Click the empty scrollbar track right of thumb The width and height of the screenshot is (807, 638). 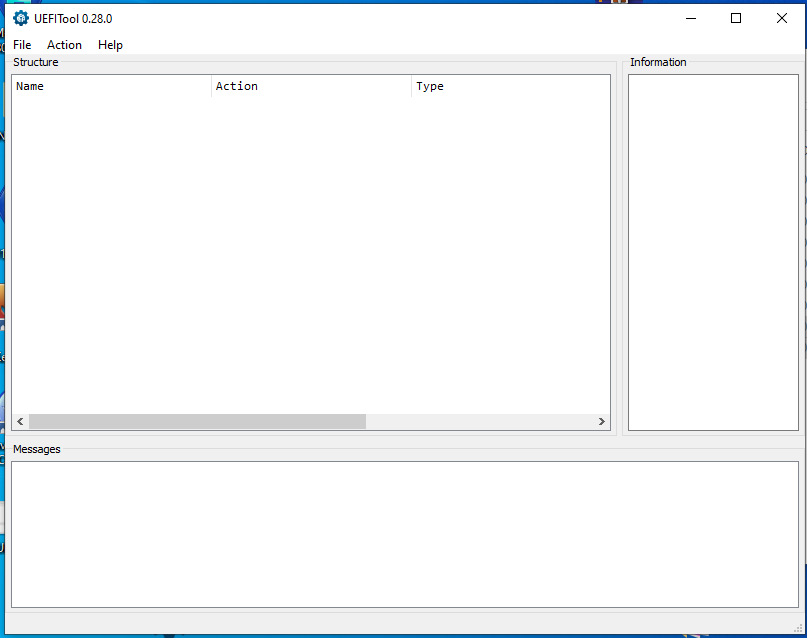point(480,422)
